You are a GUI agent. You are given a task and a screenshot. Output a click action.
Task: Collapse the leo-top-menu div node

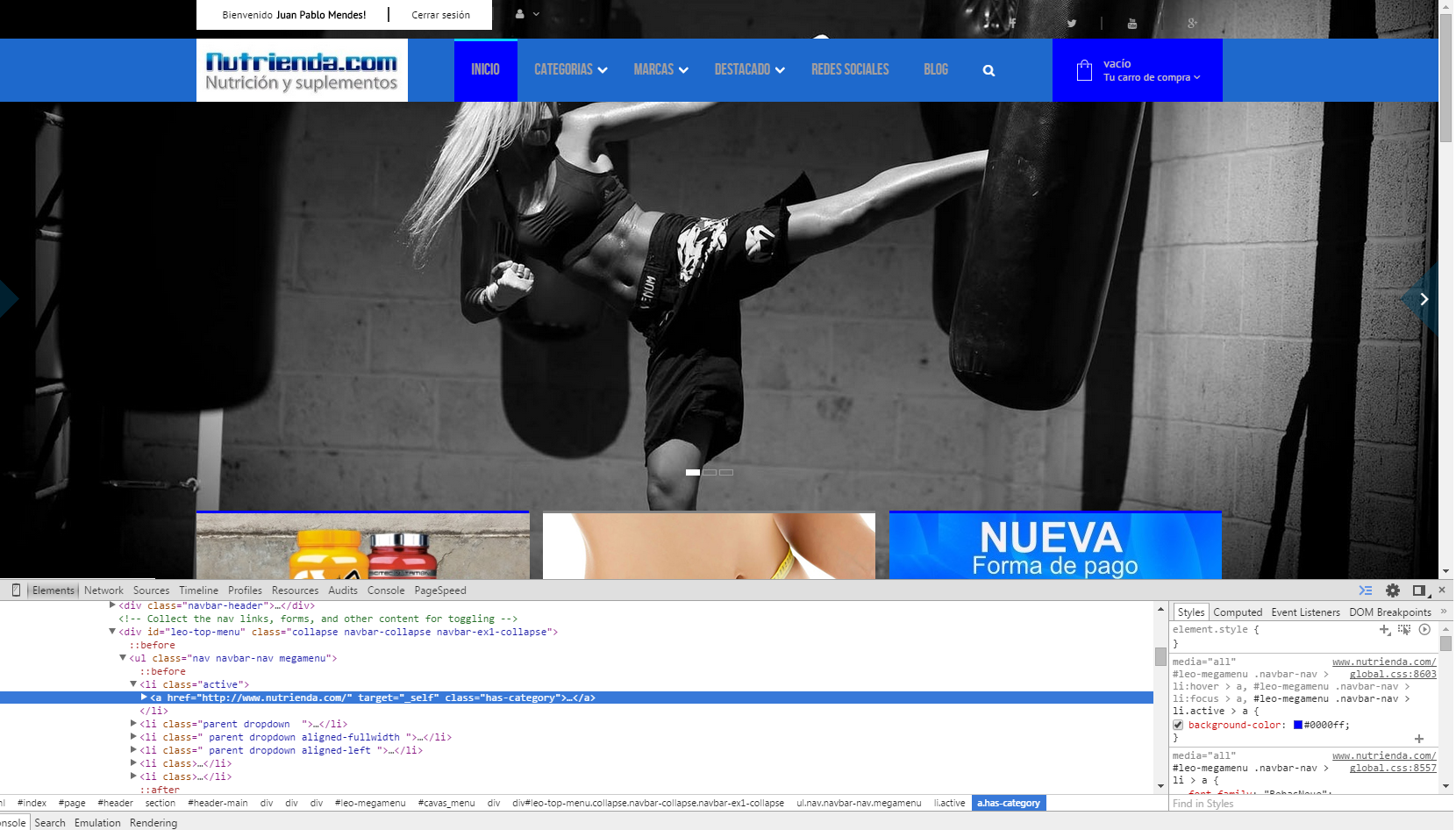click(x=112, y=632)
